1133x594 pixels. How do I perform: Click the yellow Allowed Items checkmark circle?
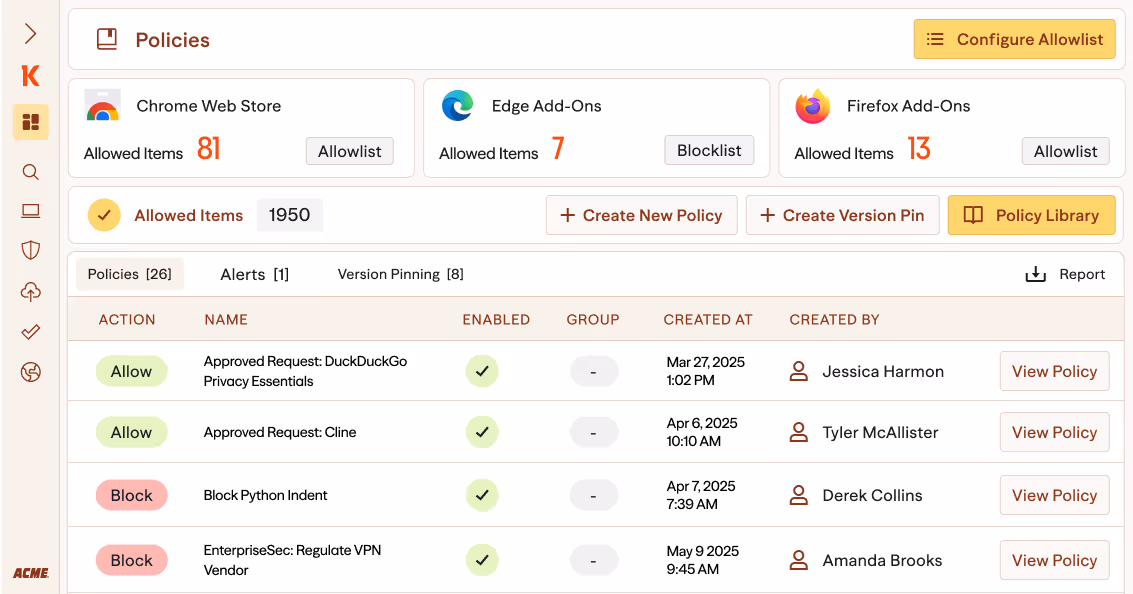click(x=104, y=215)
